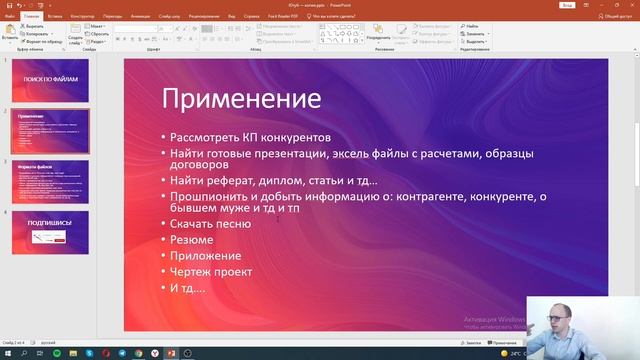640x360 pixels.
Task: Click bullet text Резюме
Action: [x=191, y=240]
